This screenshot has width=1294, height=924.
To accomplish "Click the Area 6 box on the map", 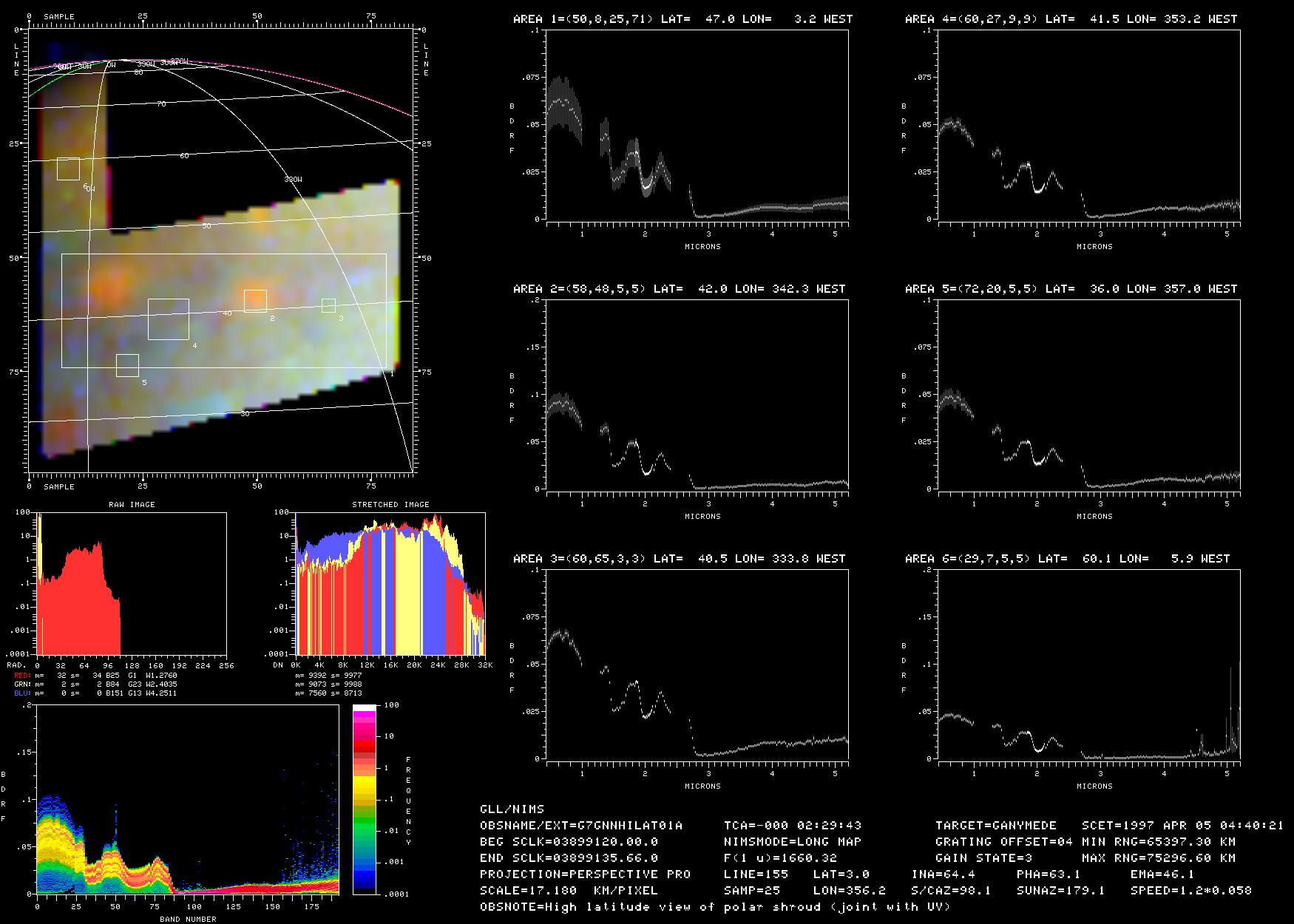I will [x=68, y=169].
